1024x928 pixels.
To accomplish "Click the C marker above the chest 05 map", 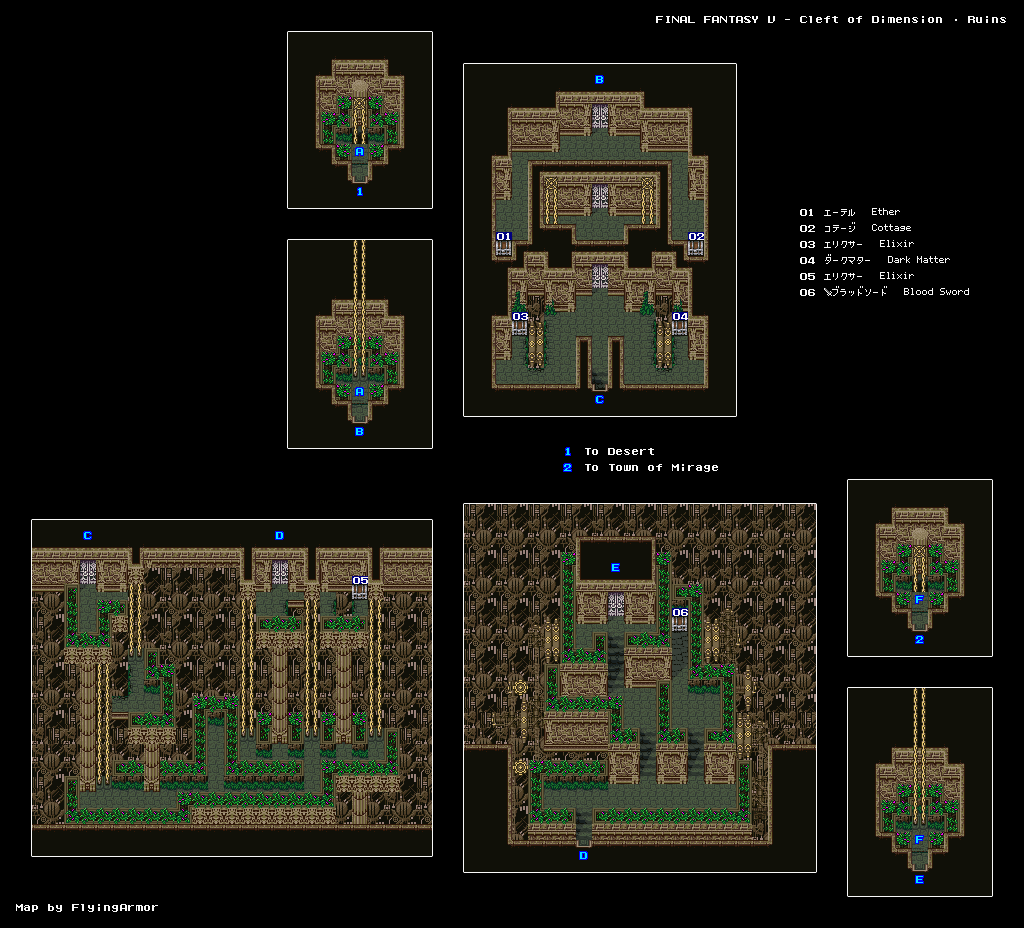I will pyautogui.click(x=88, y=536).
